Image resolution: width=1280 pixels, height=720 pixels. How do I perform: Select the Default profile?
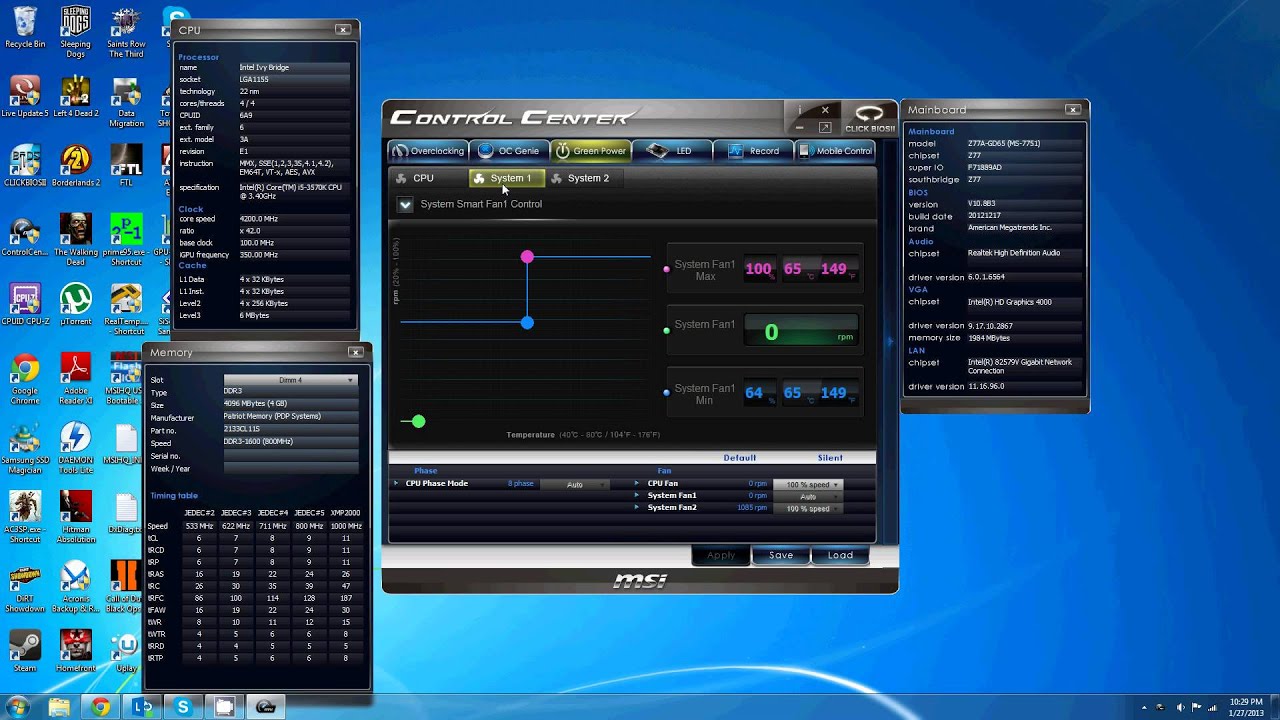[x=740, y=458]
